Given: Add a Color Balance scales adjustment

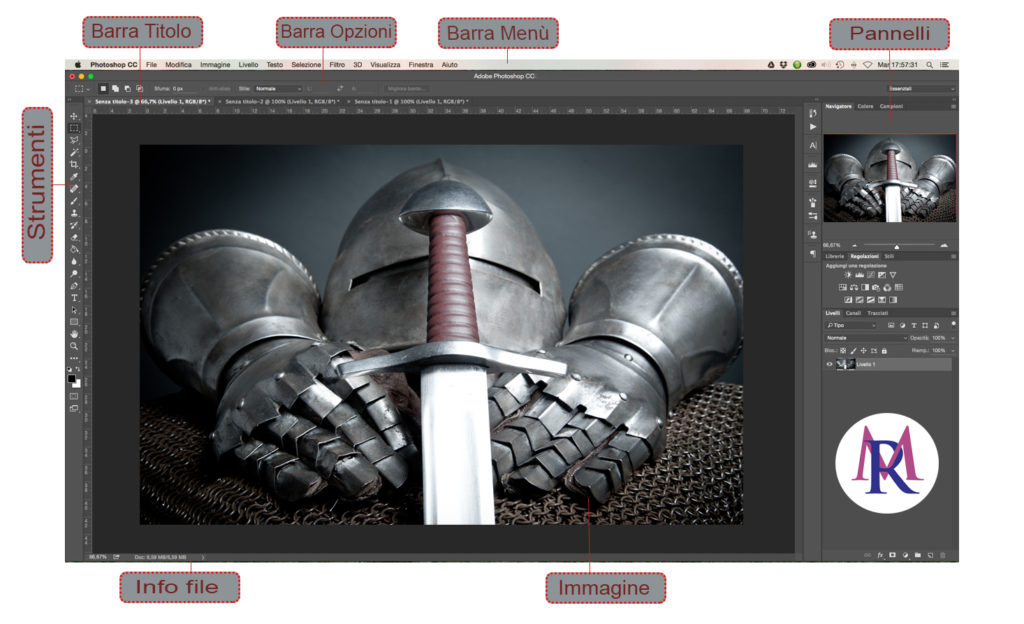Looking at the screenshot, I should 854,287.
